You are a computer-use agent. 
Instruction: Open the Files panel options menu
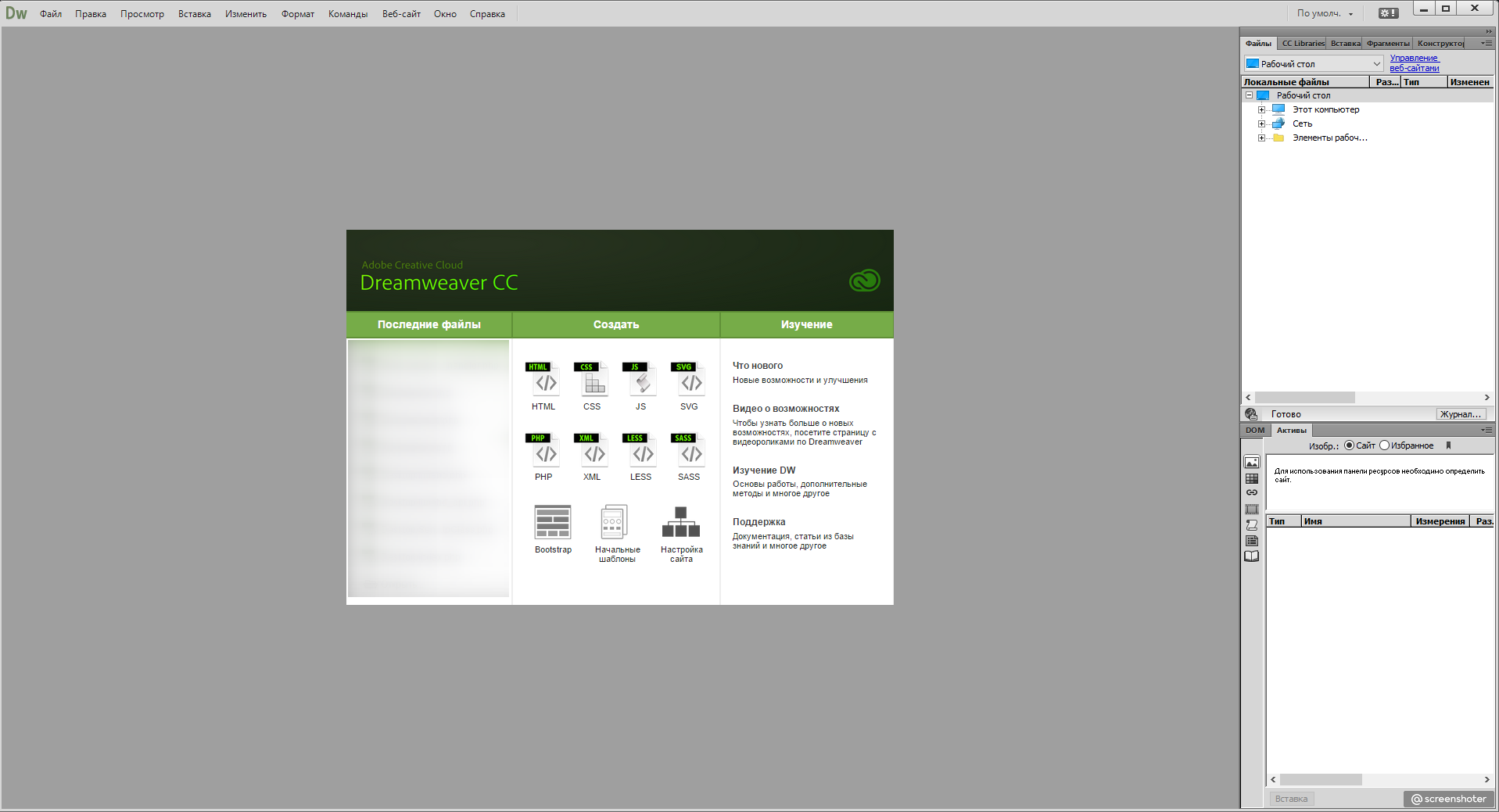pyautogui.click(x=1486, y=43)
